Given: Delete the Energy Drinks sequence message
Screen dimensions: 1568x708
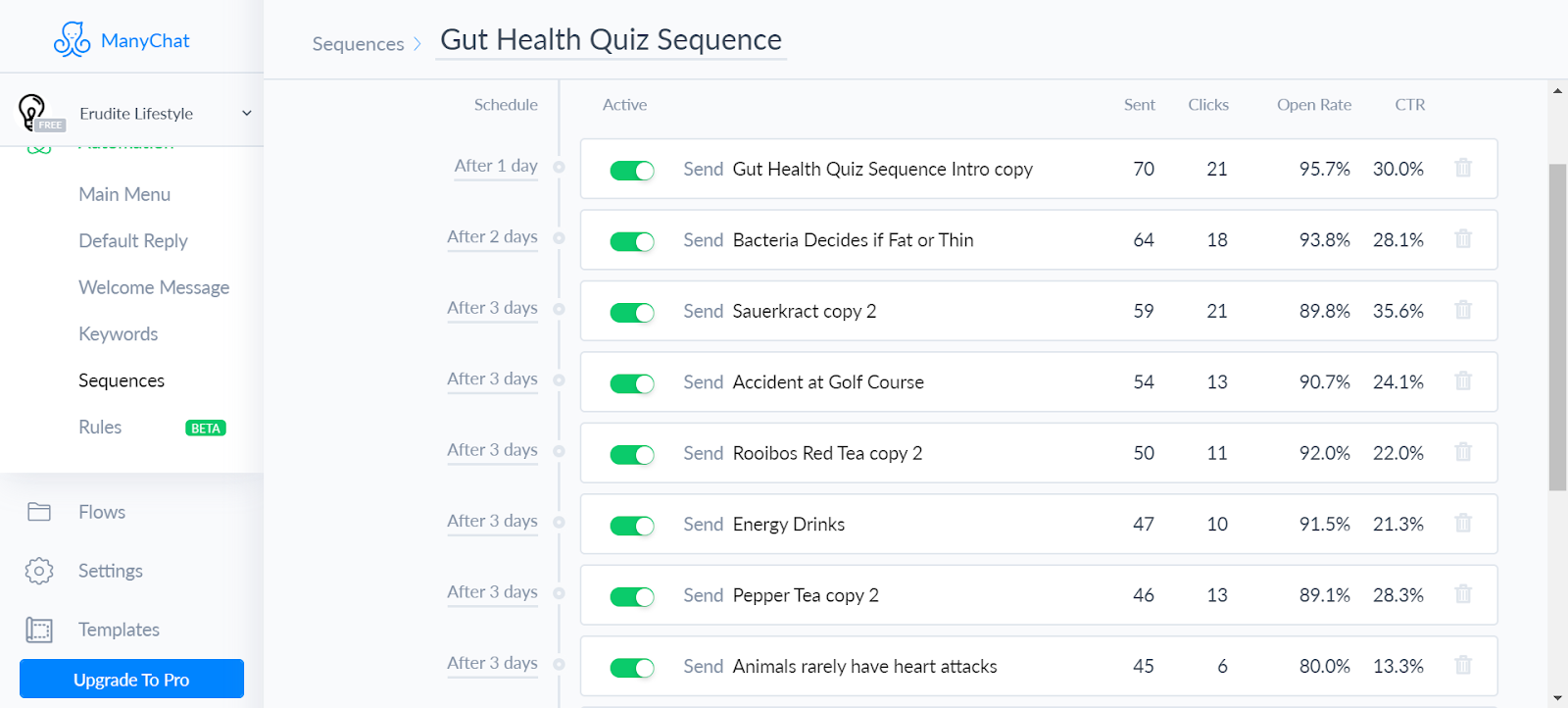Looking at the screenshot, I should 1463,524.
